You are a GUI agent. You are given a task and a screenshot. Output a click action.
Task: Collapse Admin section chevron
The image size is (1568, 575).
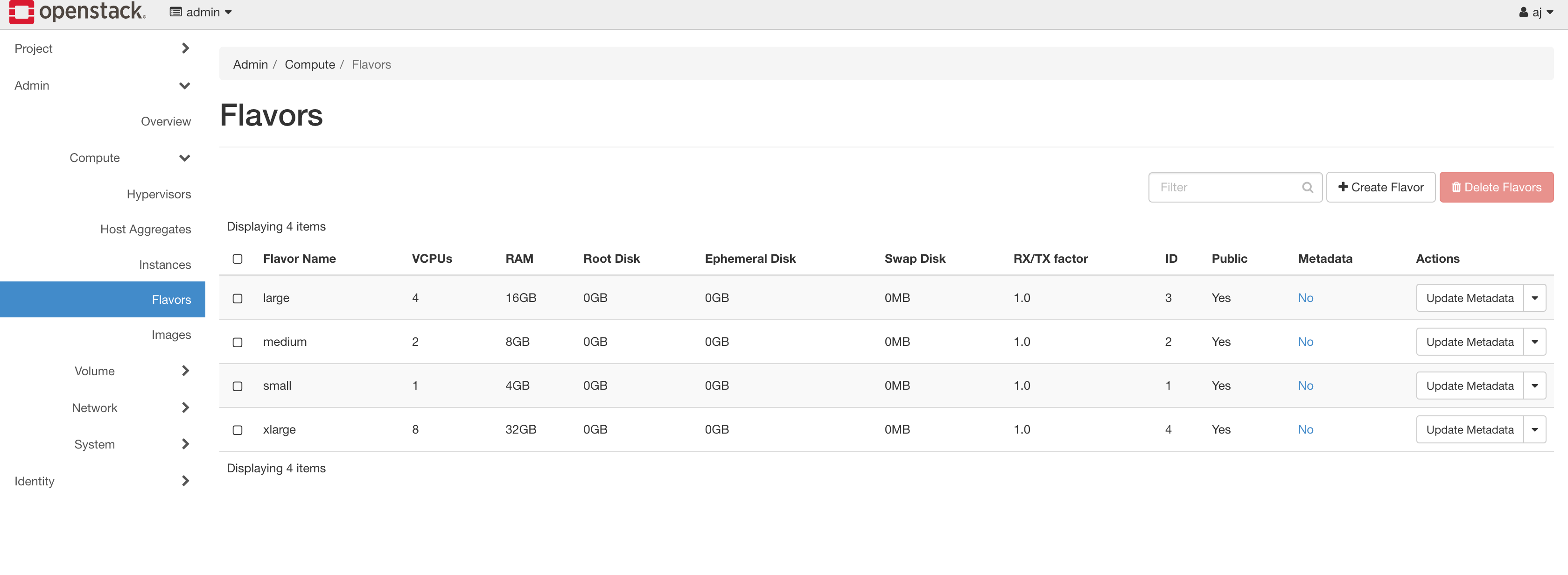[x=184, y=86]
